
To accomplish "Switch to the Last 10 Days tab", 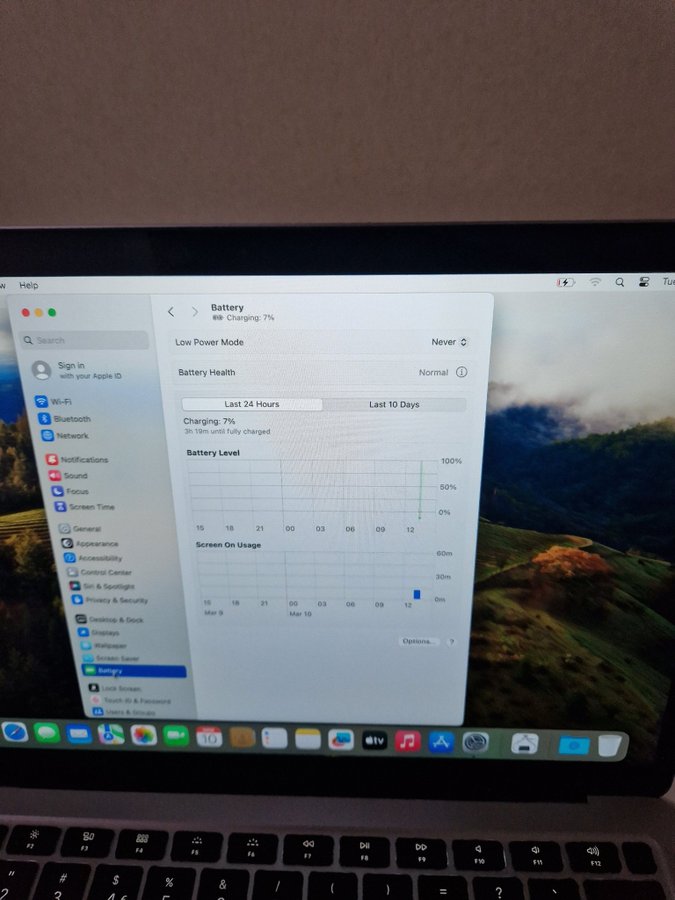I will pos(394,405).
